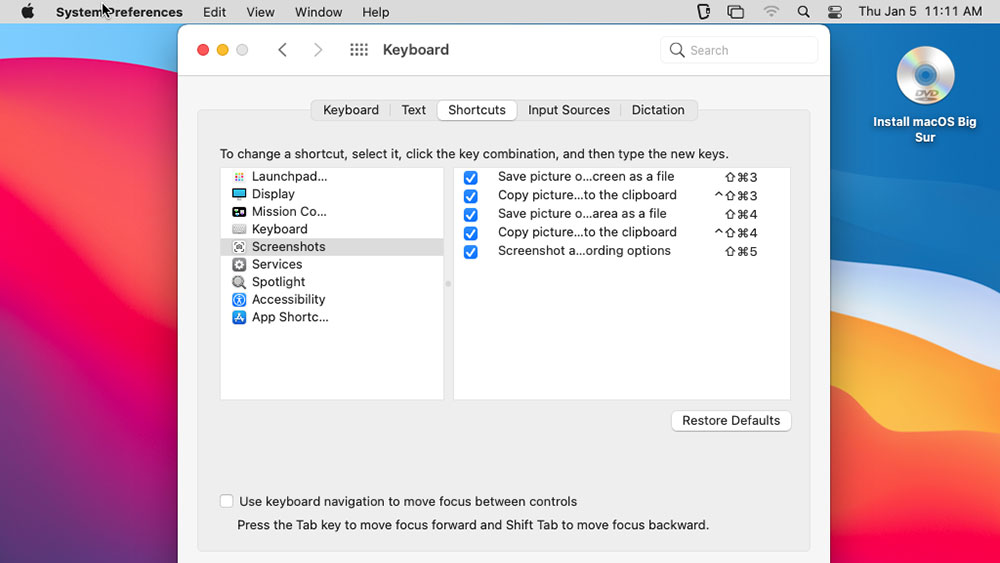Screen dimensions: 1000x563
Task: Switch to the Text tab
Action: tap(413, 110)
